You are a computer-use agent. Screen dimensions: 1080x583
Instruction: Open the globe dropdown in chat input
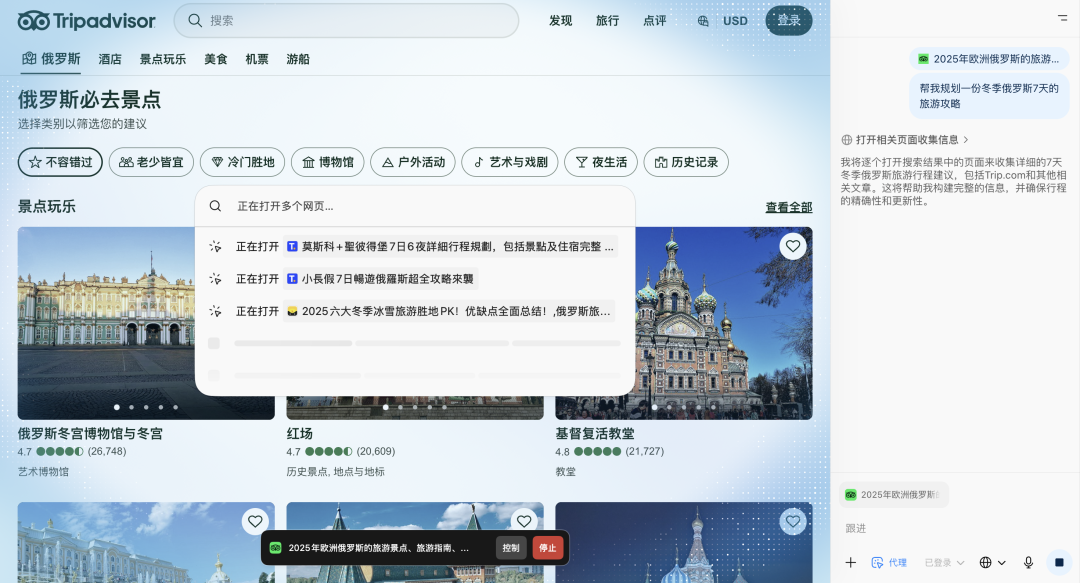[x=992, y=563]
